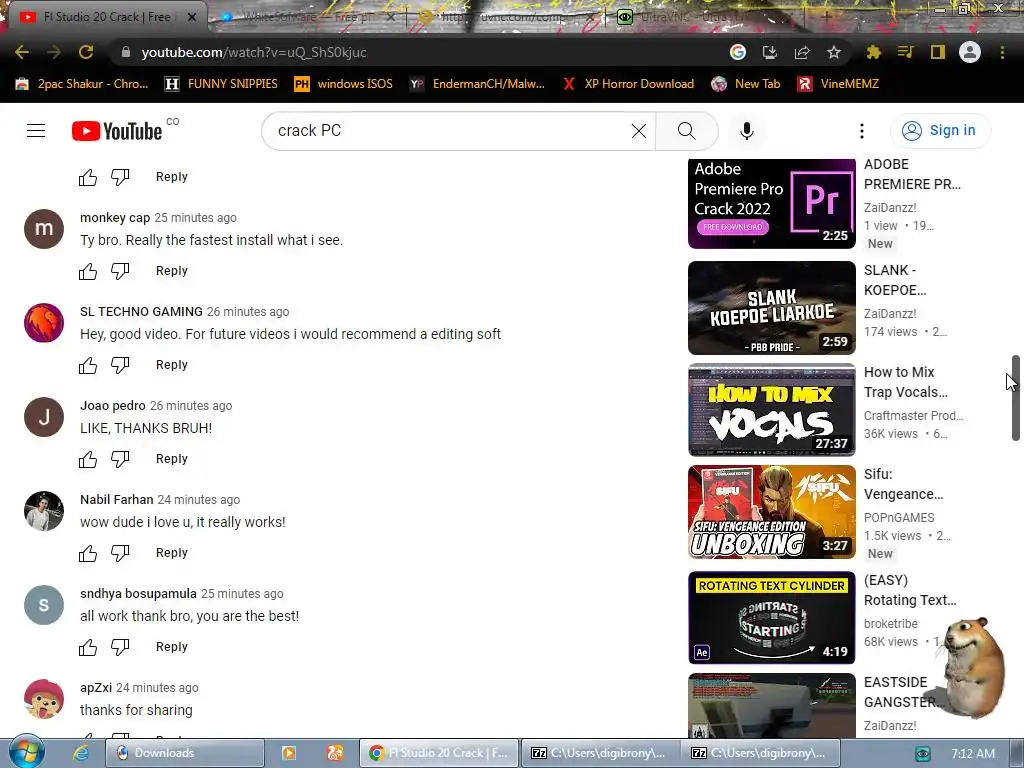Launch Internet Explorer from the taskbar
This screenshot has width=1024, height=768.
(x=80, y=753)
